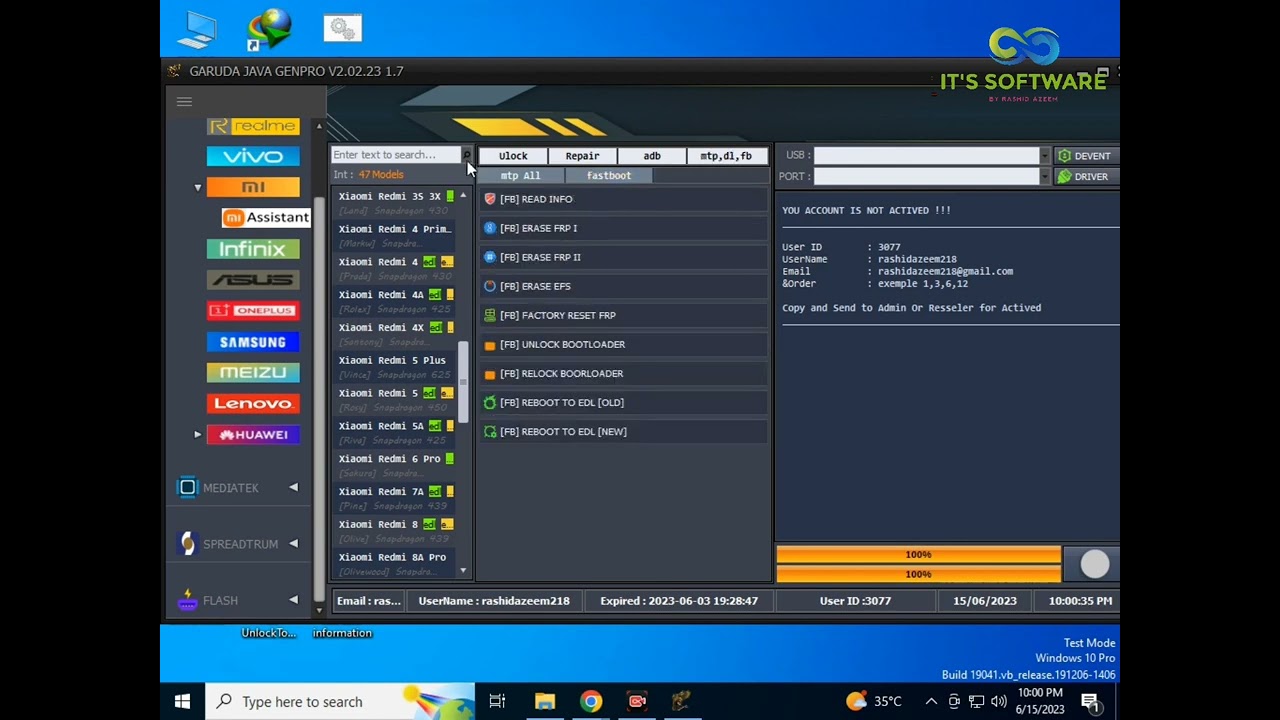Open the PORT dropdown

click(x=1044, y=176)
